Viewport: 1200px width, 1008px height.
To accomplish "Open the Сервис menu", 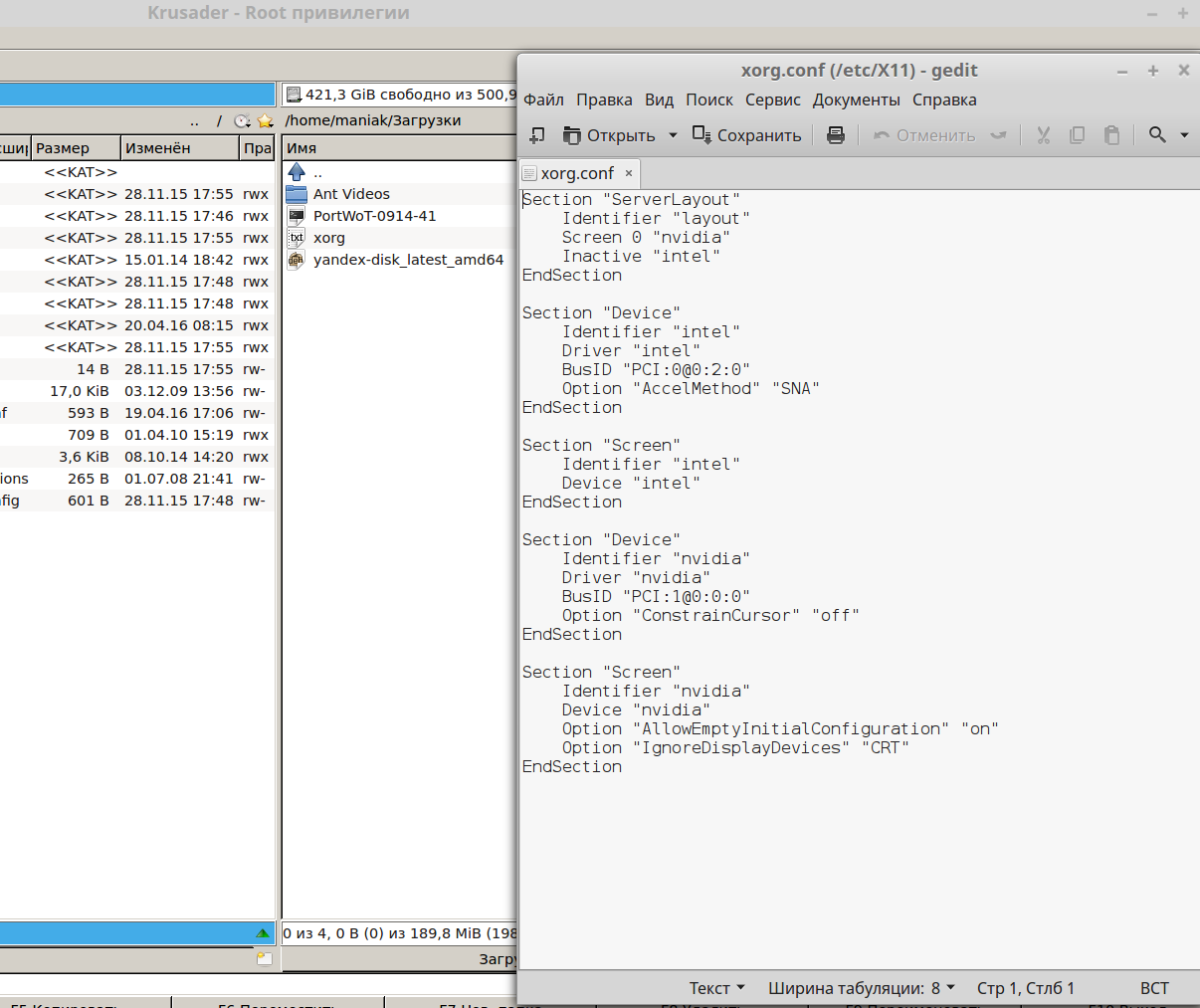I will [772, 100].
